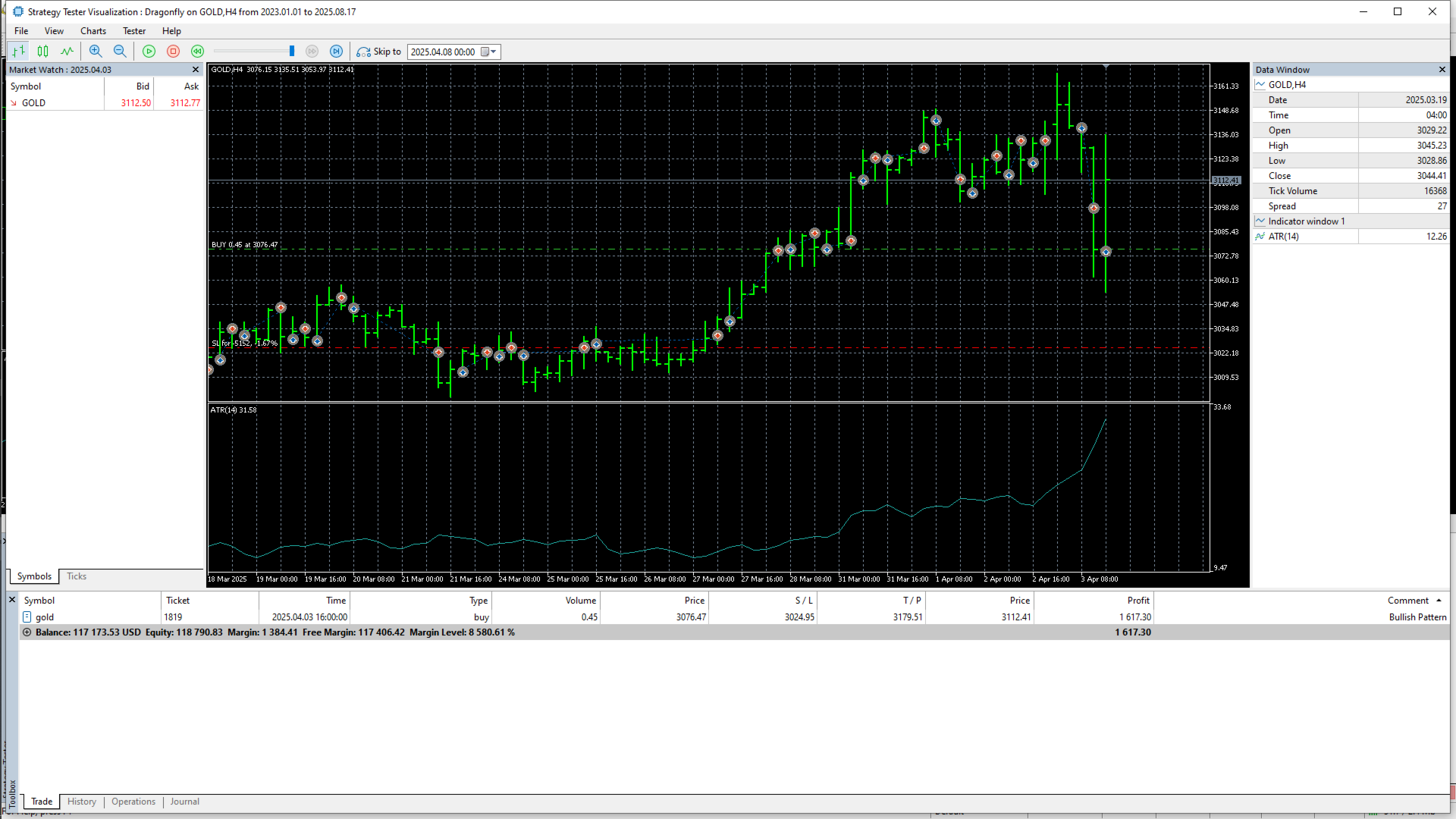
Task: Switch to candlestick chart display
Action: [x=43, y=52]
